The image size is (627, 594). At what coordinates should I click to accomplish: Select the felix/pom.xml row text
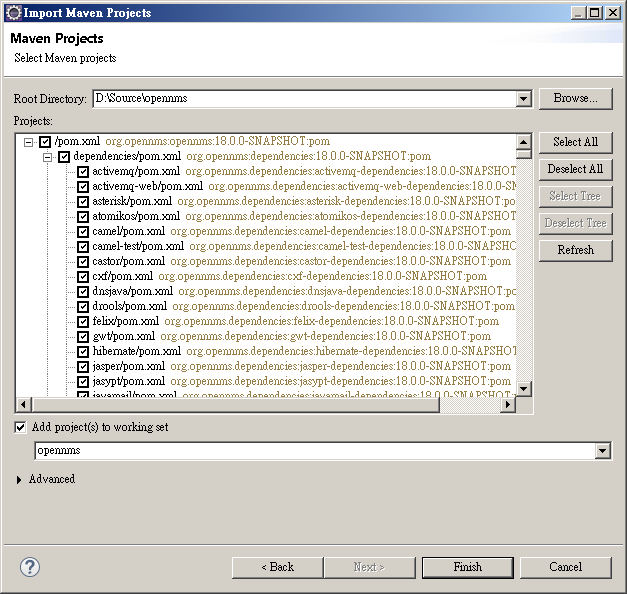tap(126, 322)
